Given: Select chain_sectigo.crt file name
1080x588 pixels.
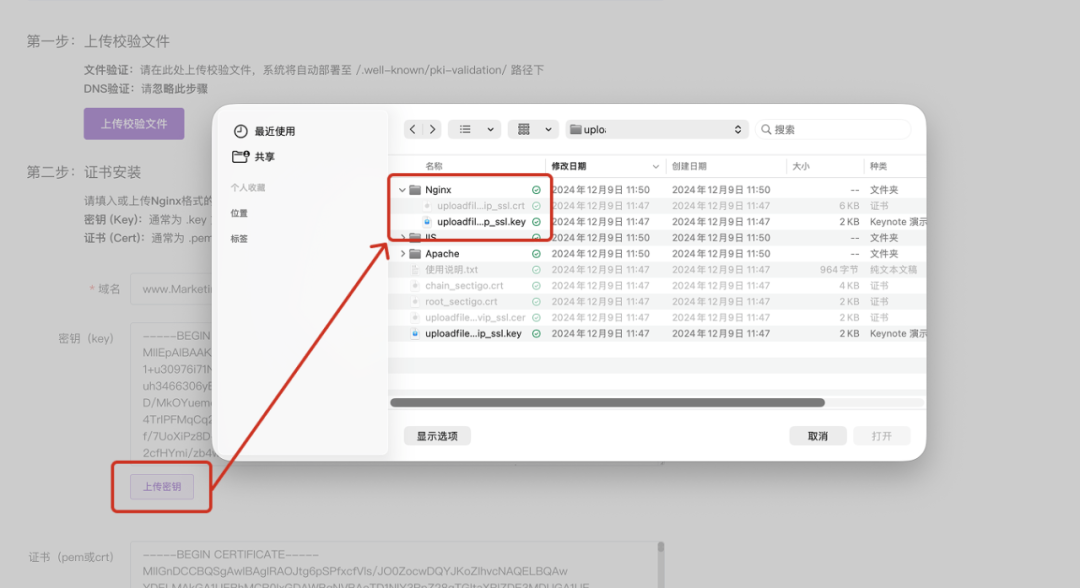Looking at the screenshot, I should pos(464,285).
